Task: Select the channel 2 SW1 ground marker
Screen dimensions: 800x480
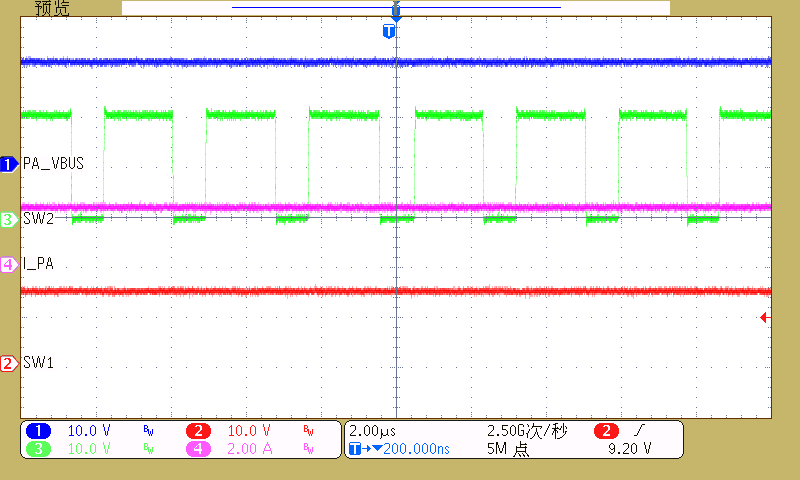Action: point(9,364)
